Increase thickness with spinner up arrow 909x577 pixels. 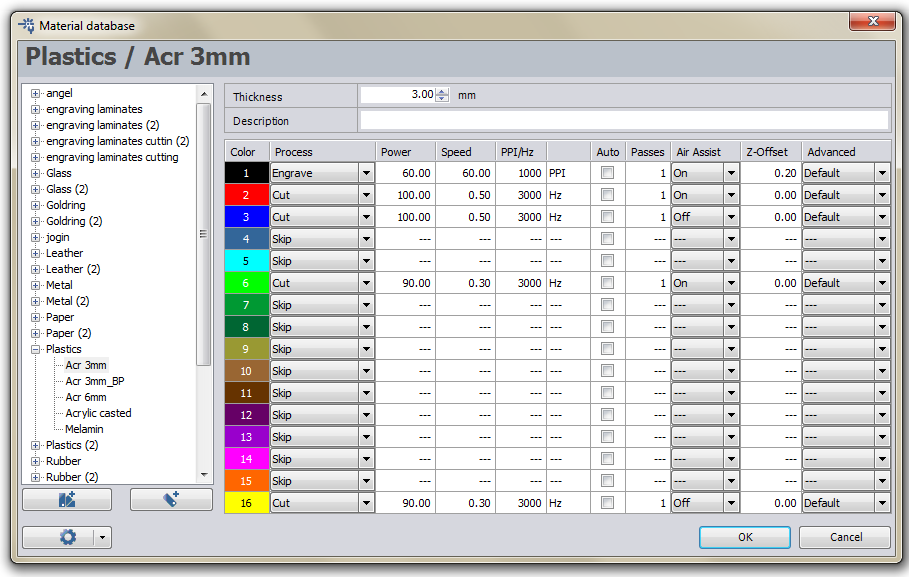pyautogui.click(x=442, y=91)
